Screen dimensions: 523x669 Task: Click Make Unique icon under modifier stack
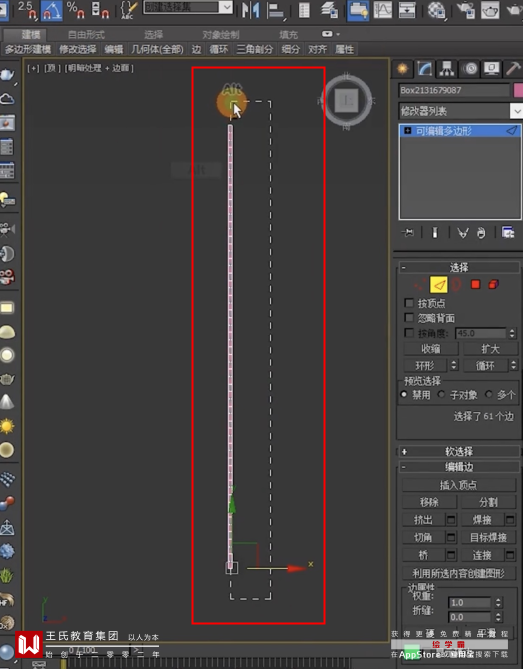463,233
